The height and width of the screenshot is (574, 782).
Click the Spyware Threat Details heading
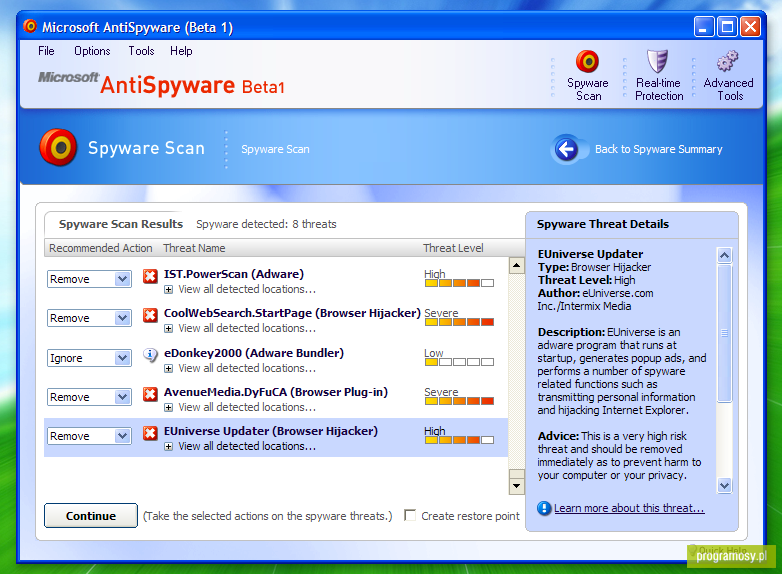[x=602, y=224]
